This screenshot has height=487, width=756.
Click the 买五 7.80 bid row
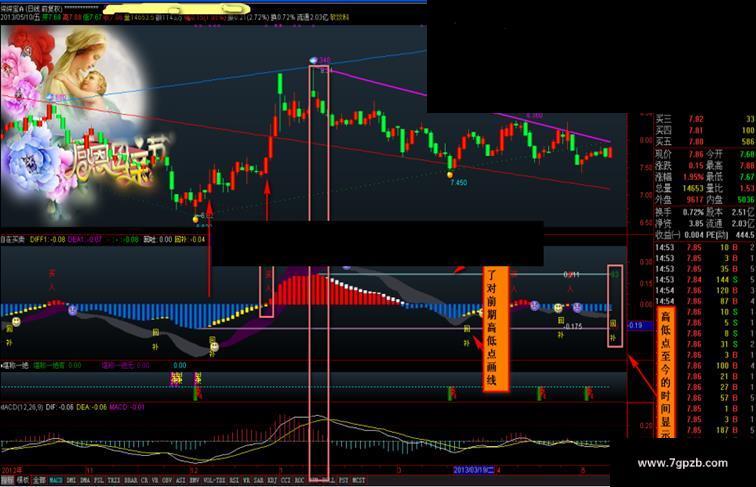pyautogui.click(x=704, y=141)
